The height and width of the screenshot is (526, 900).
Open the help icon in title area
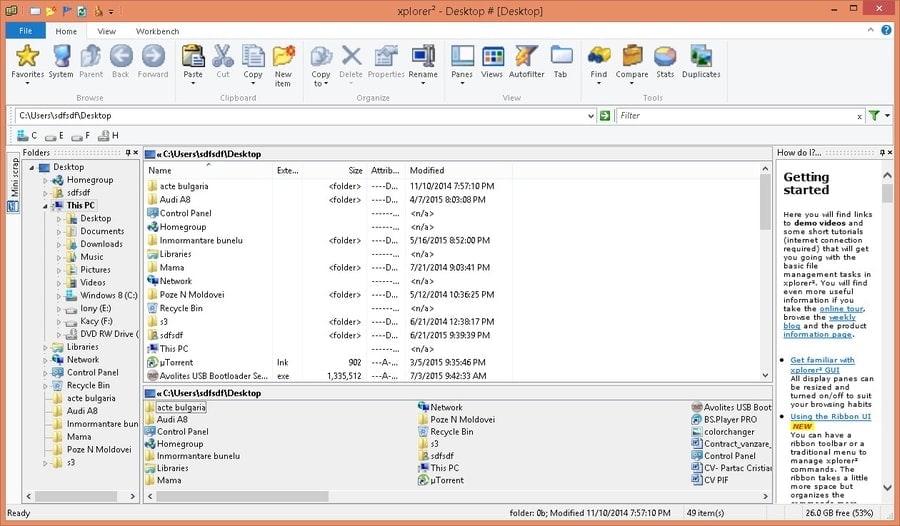point(886,30)
